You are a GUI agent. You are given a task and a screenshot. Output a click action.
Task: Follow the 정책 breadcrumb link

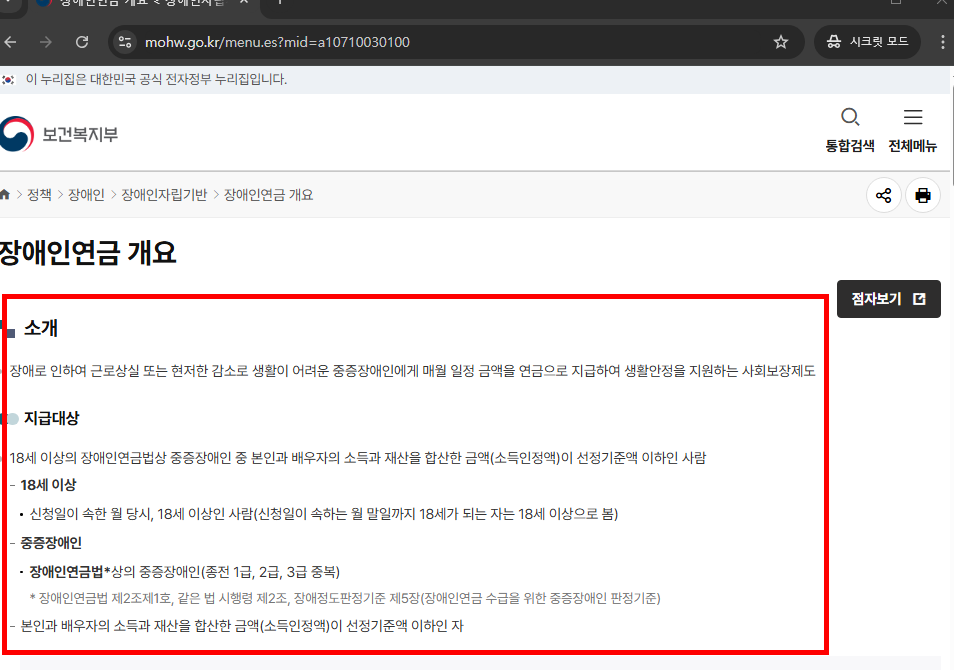click(39, 195)
